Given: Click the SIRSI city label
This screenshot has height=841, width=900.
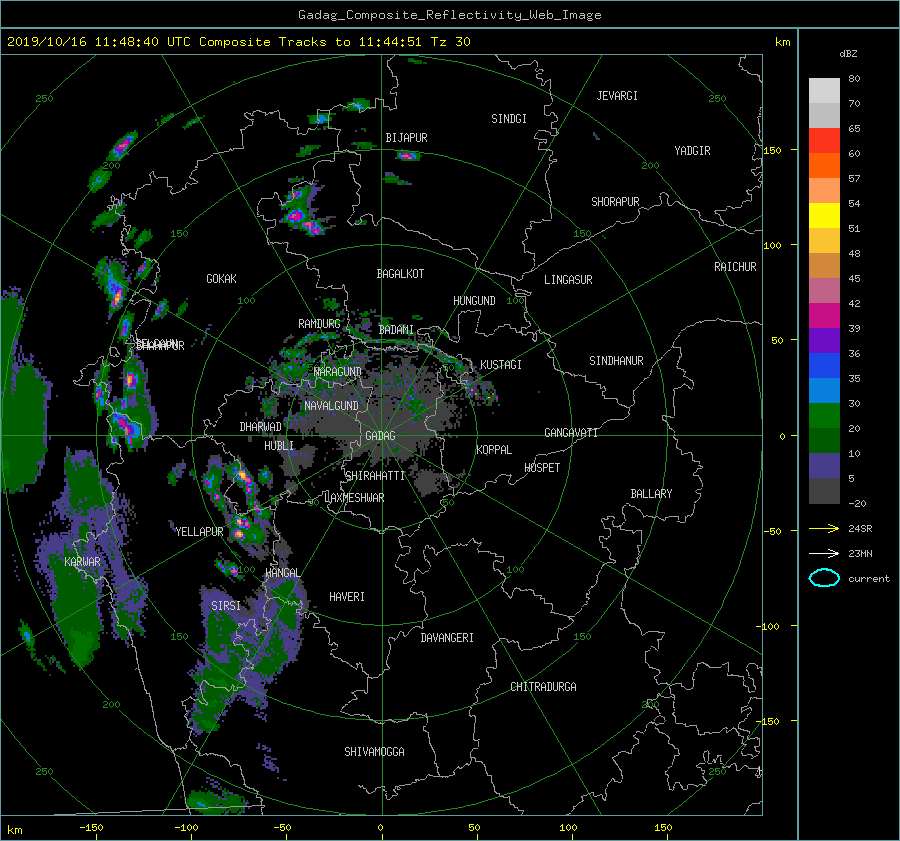Looking at the screenshot, I should 226,606.
